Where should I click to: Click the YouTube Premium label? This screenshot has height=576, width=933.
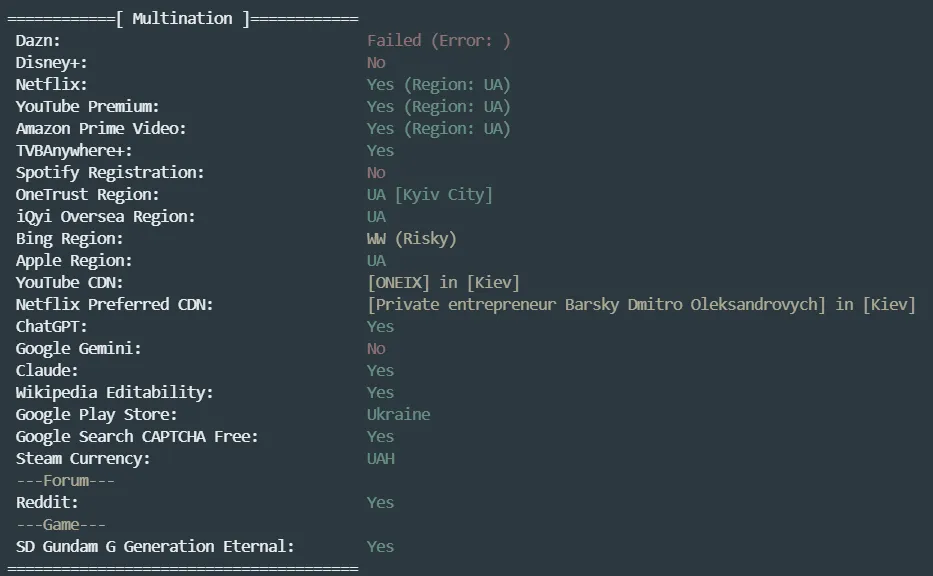pyautogui.click(x=87, y=107)
